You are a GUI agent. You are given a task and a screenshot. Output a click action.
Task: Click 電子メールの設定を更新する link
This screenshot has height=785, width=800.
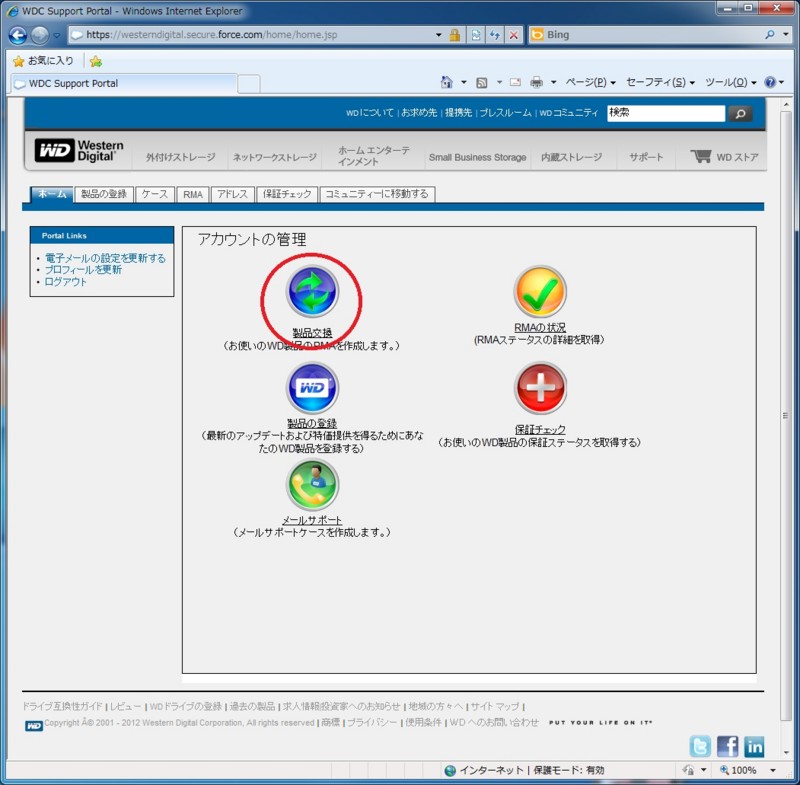point(105,258)
